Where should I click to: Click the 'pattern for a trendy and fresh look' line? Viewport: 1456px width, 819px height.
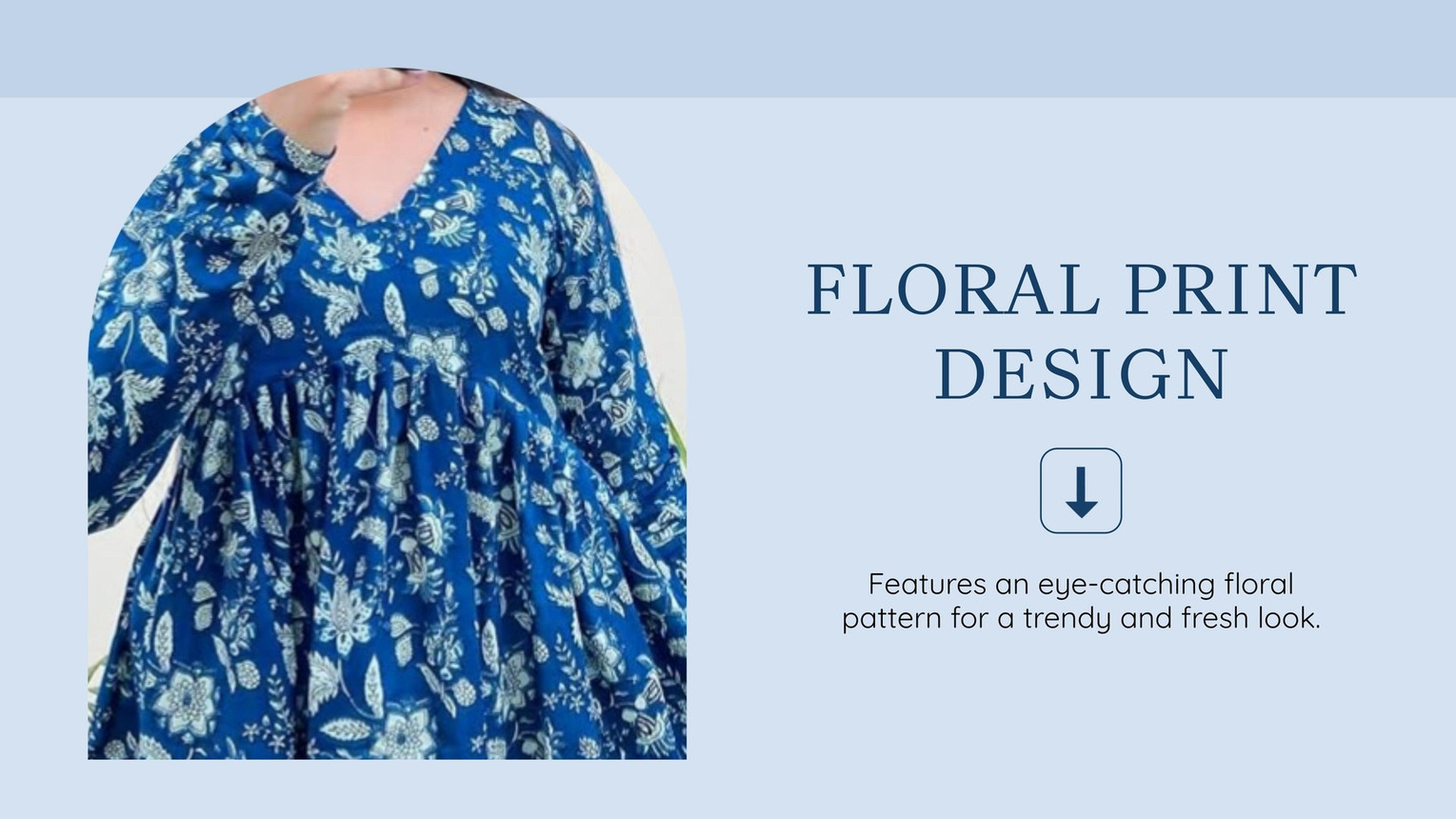(x=1081, y=619)
